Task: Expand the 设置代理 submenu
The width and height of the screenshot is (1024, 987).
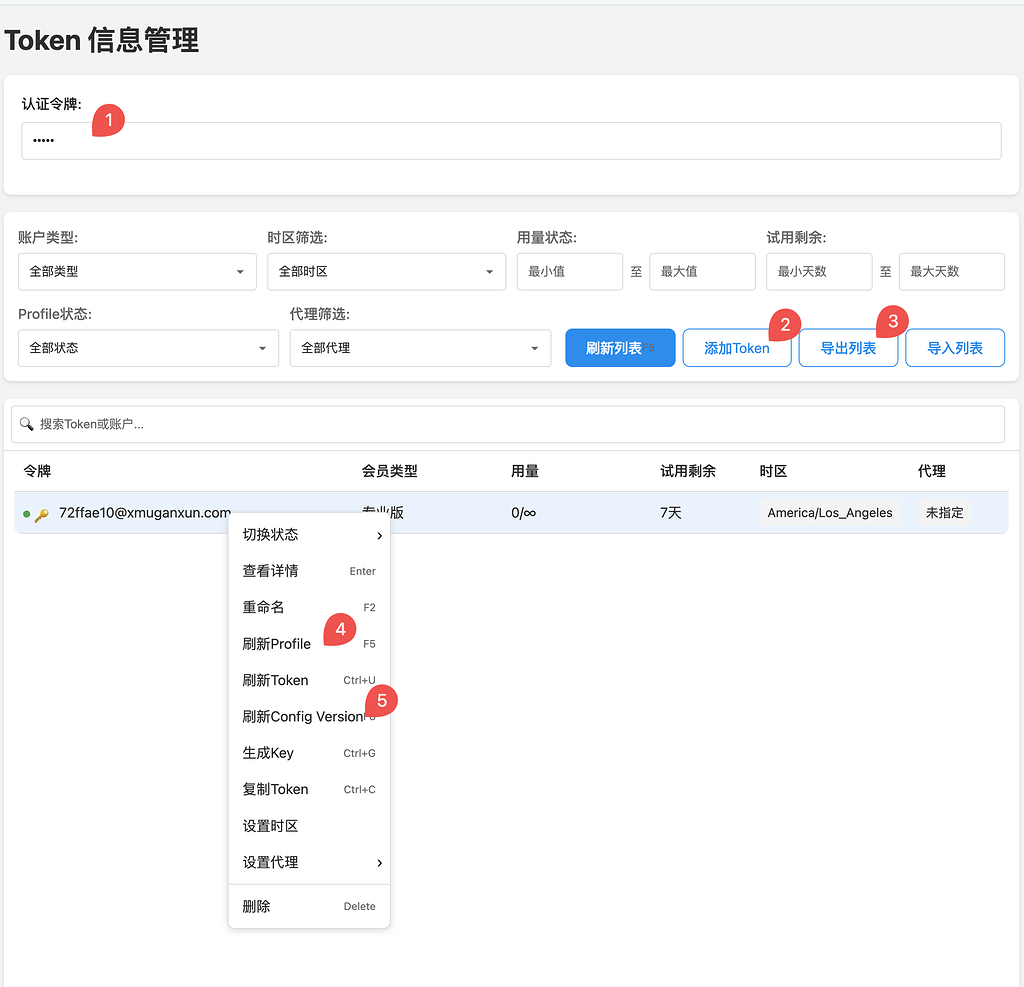Action: pyautogui.click(x=309, y=863)
